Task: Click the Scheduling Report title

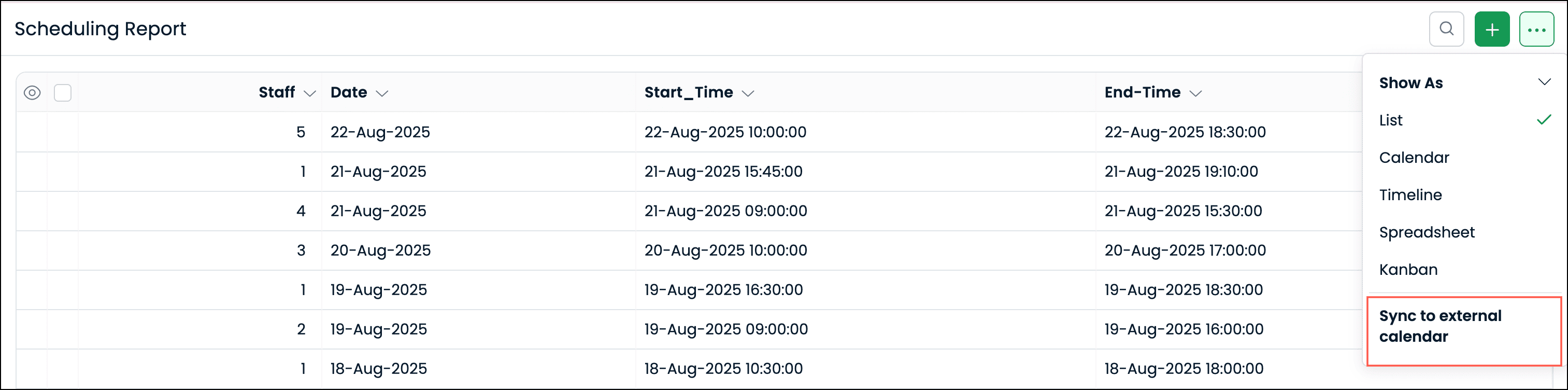Action: point(101,29)
